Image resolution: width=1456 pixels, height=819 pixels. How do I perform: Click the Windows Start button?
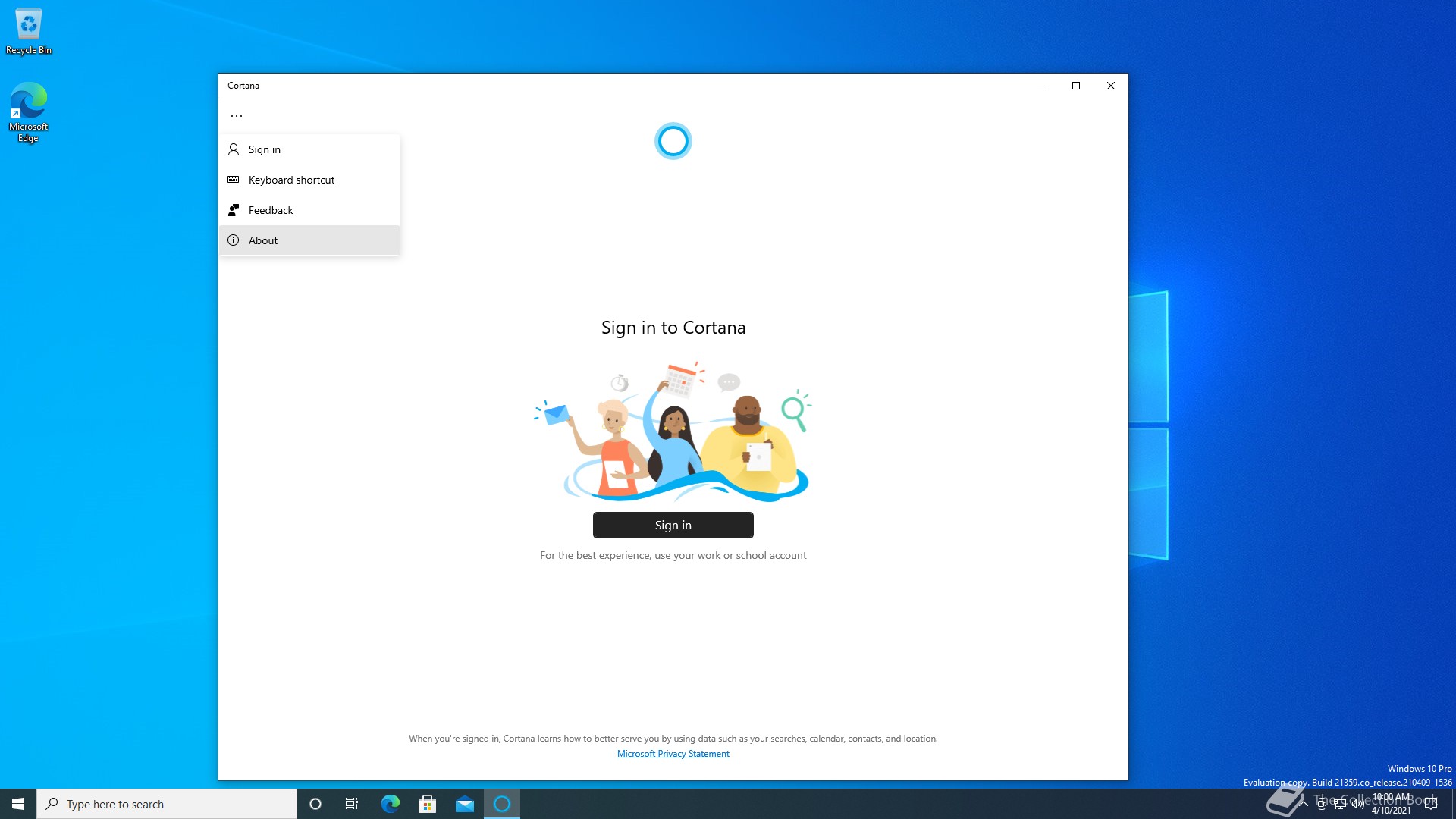18,804
